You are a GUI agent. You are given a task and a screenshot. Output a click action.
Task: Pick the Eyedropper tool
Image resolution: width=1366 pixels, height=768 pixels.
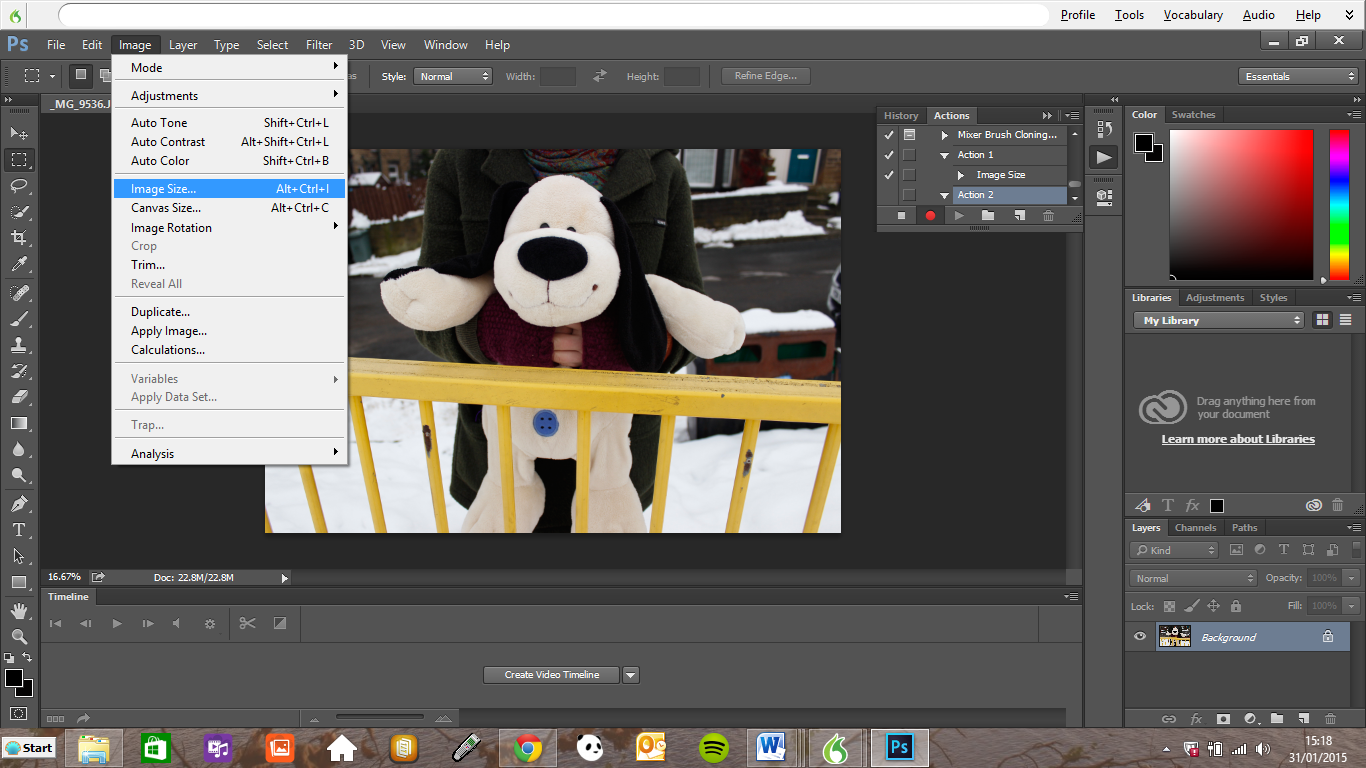pyautogui.click(x=20, y=264)
